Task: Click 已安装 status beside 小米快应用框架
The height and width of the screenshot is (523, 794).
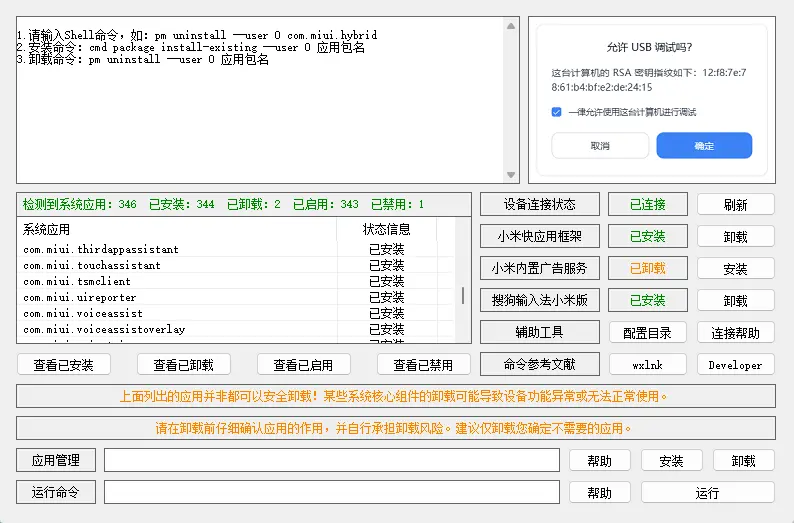Action: pyautogui.click(x=648, y=236)
